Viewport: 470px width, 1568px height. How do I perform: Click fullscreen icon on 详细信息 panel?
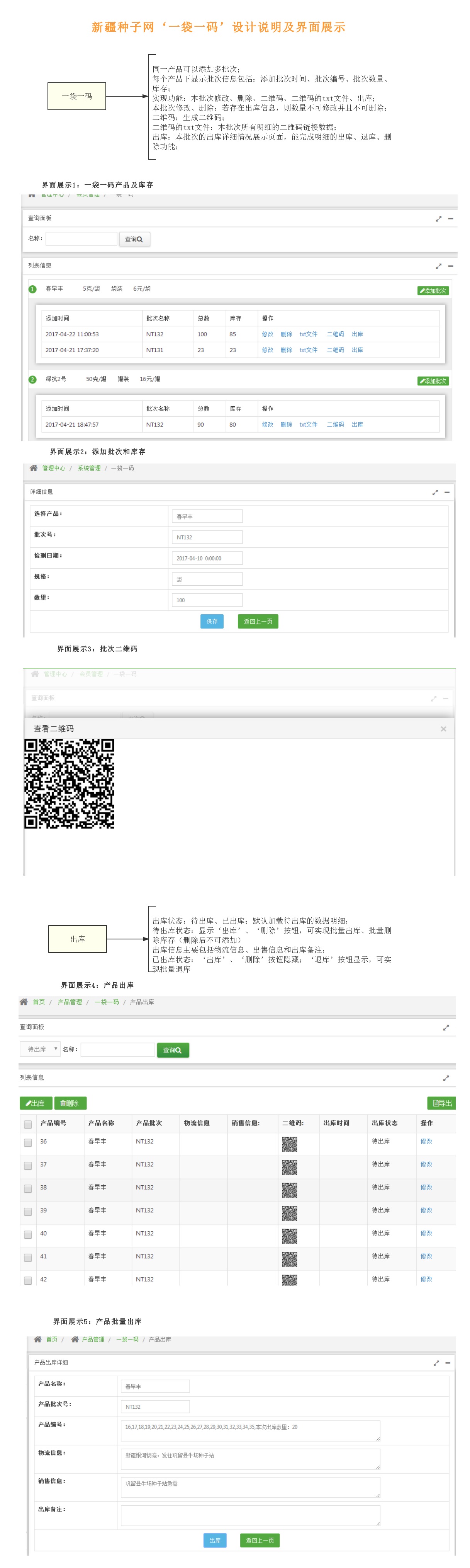[435, 492]
